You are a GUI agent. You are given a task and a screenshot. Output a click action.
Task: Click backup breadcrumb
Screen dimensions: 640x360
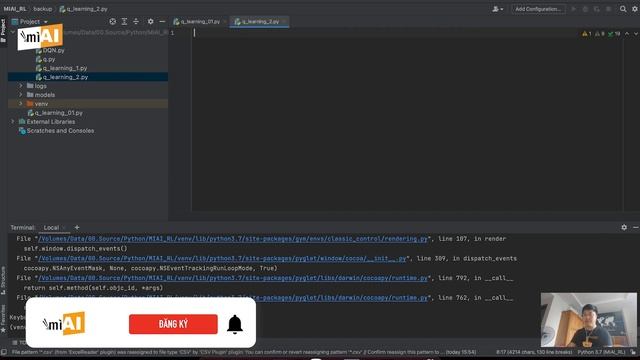pos(42,9)
